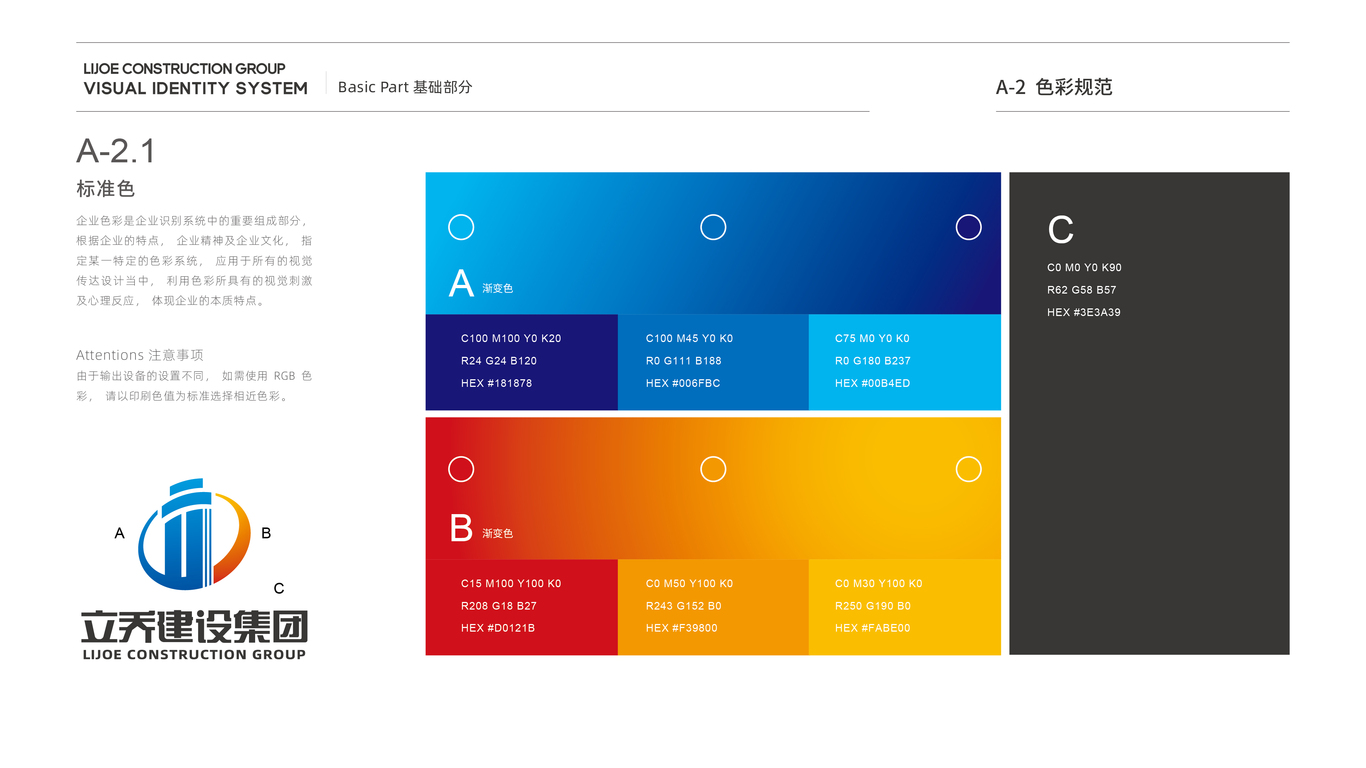Click the LIJOE CONSTRUCTION GROUP caption beneath the logo

[194, 655]
